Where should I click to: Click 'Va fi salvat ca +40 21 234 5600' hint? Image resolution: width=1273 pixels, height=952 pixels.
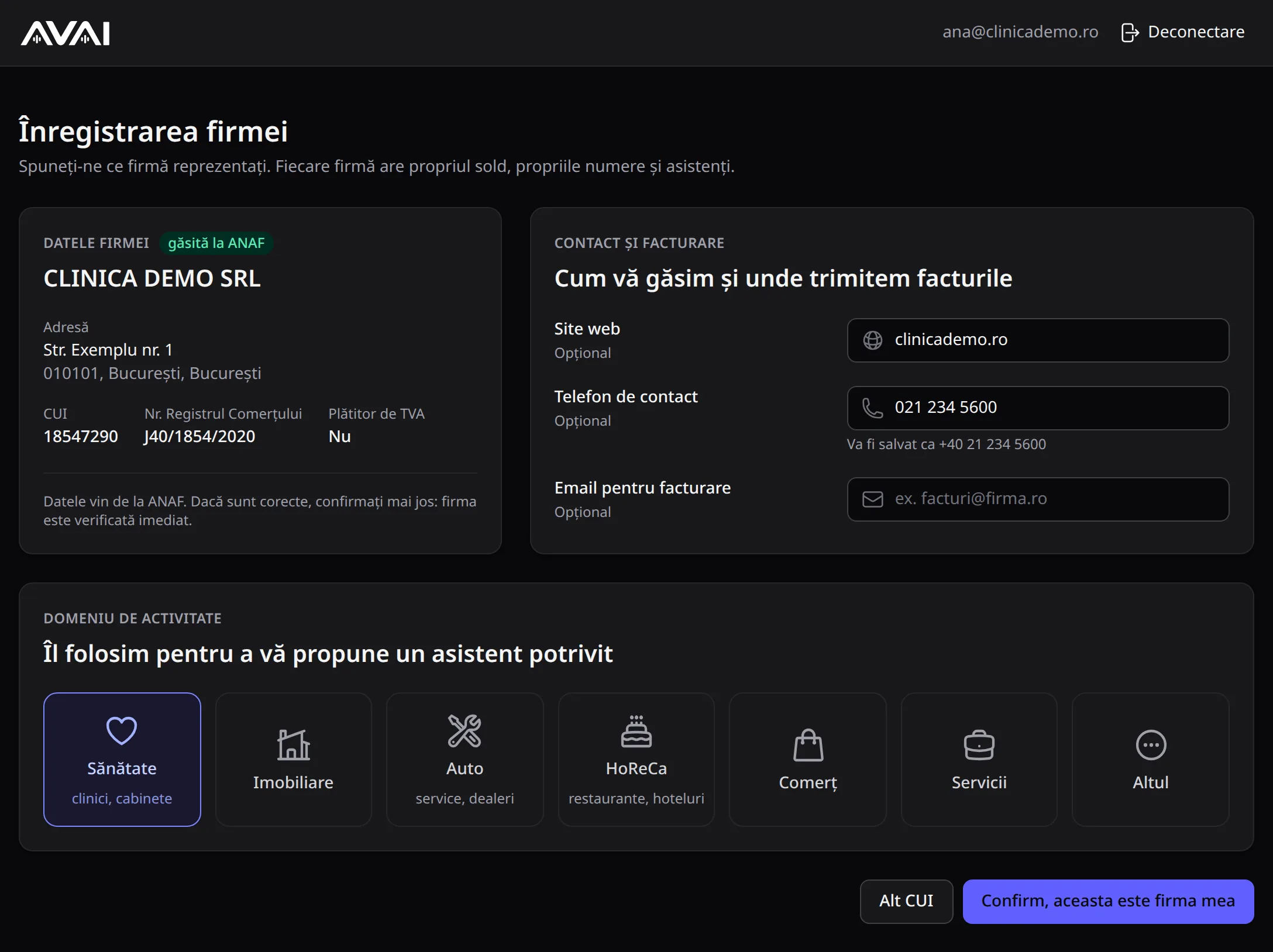click(946, 444)
